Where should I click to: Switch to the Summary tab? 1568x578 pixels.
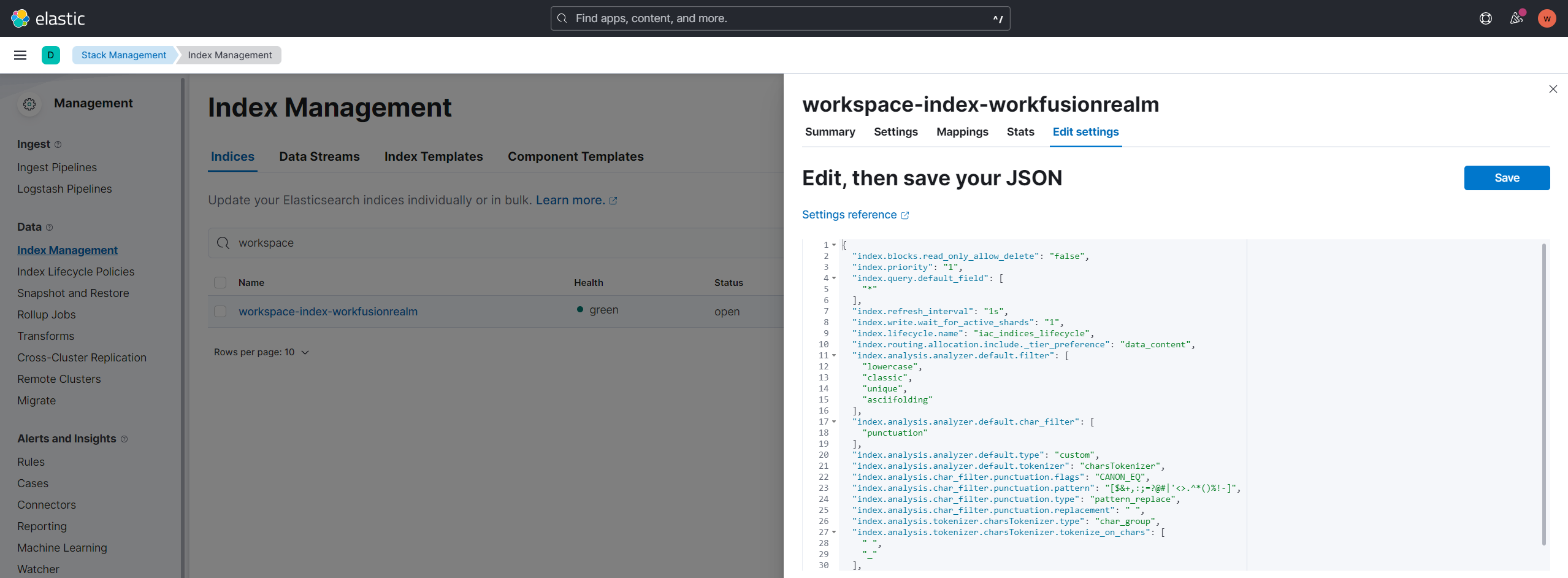point(830,132)
